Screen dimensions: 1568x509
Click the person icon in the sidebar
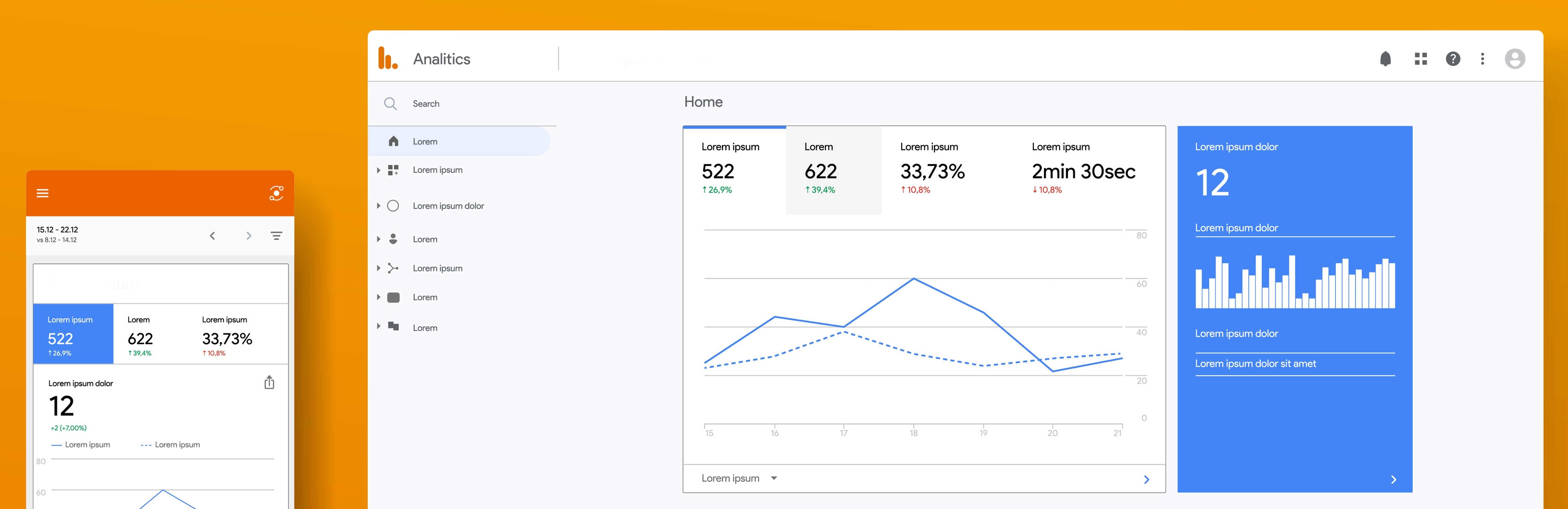tap(393, 239)
